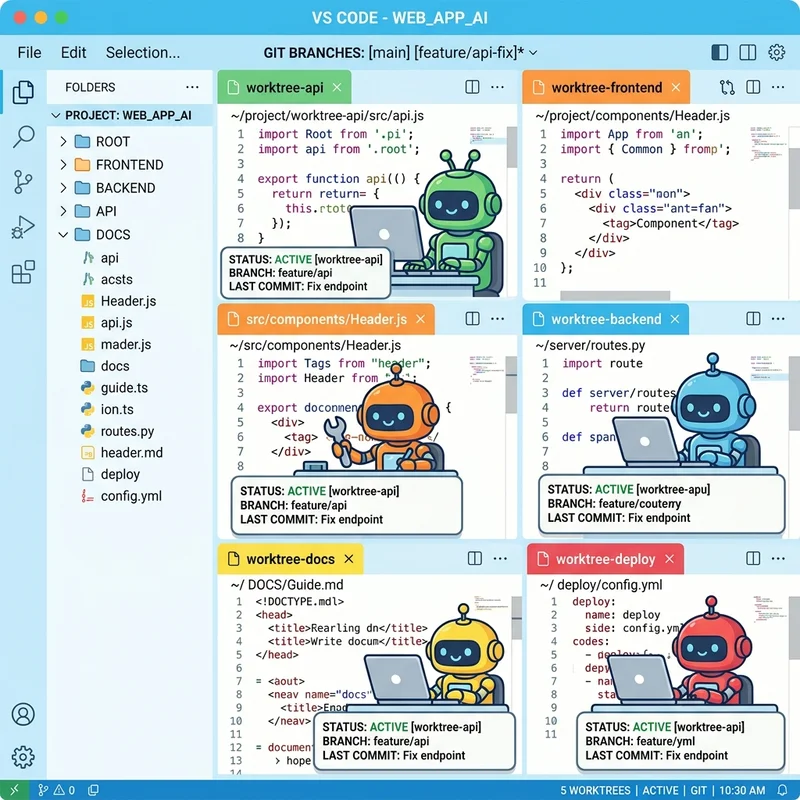Select the worktree-docs tab
Viewport: 800px width, 800px height.
pos(290,559)
